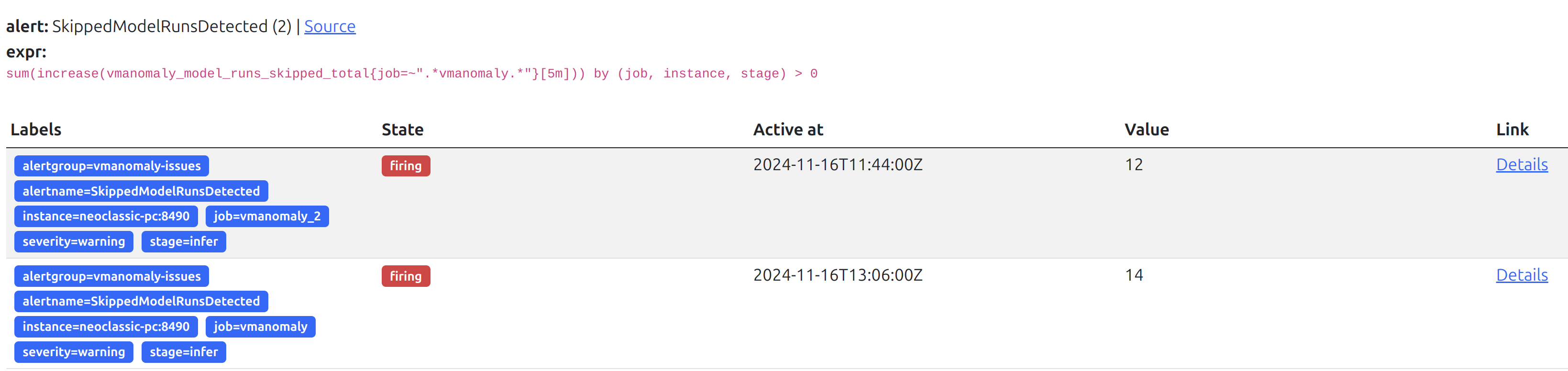Screen dimensions: 1568x371
Task: Click second row's instance=neoclassic-pc:8490 label
Action: click(x=106, y=327)
